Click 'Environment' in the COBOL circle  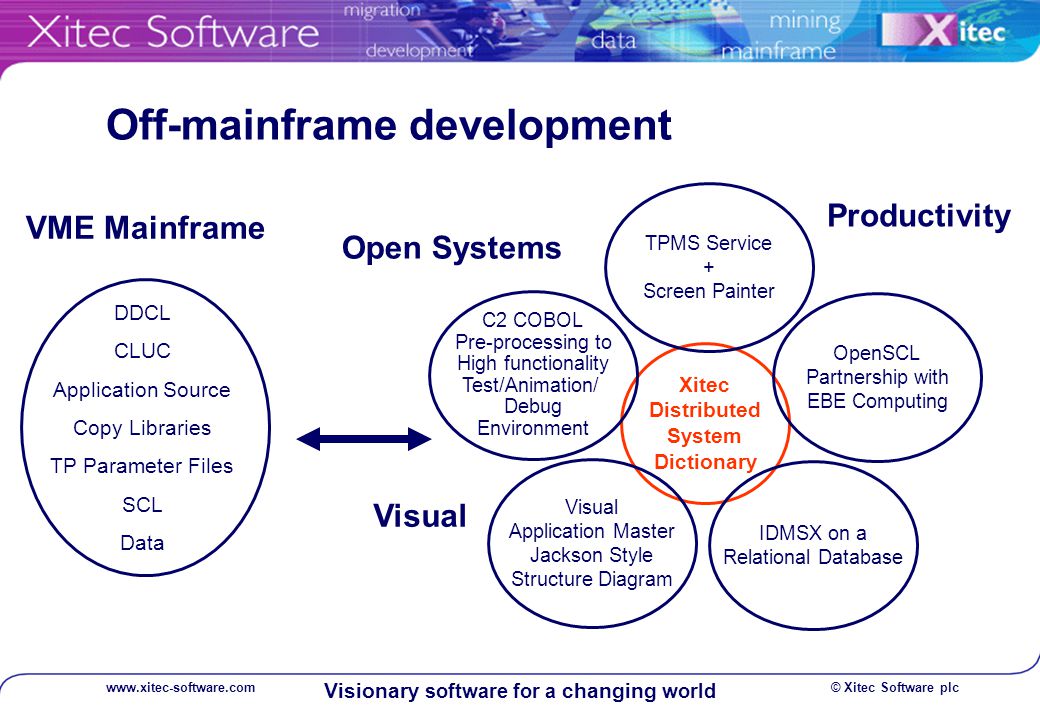[533, 428]
